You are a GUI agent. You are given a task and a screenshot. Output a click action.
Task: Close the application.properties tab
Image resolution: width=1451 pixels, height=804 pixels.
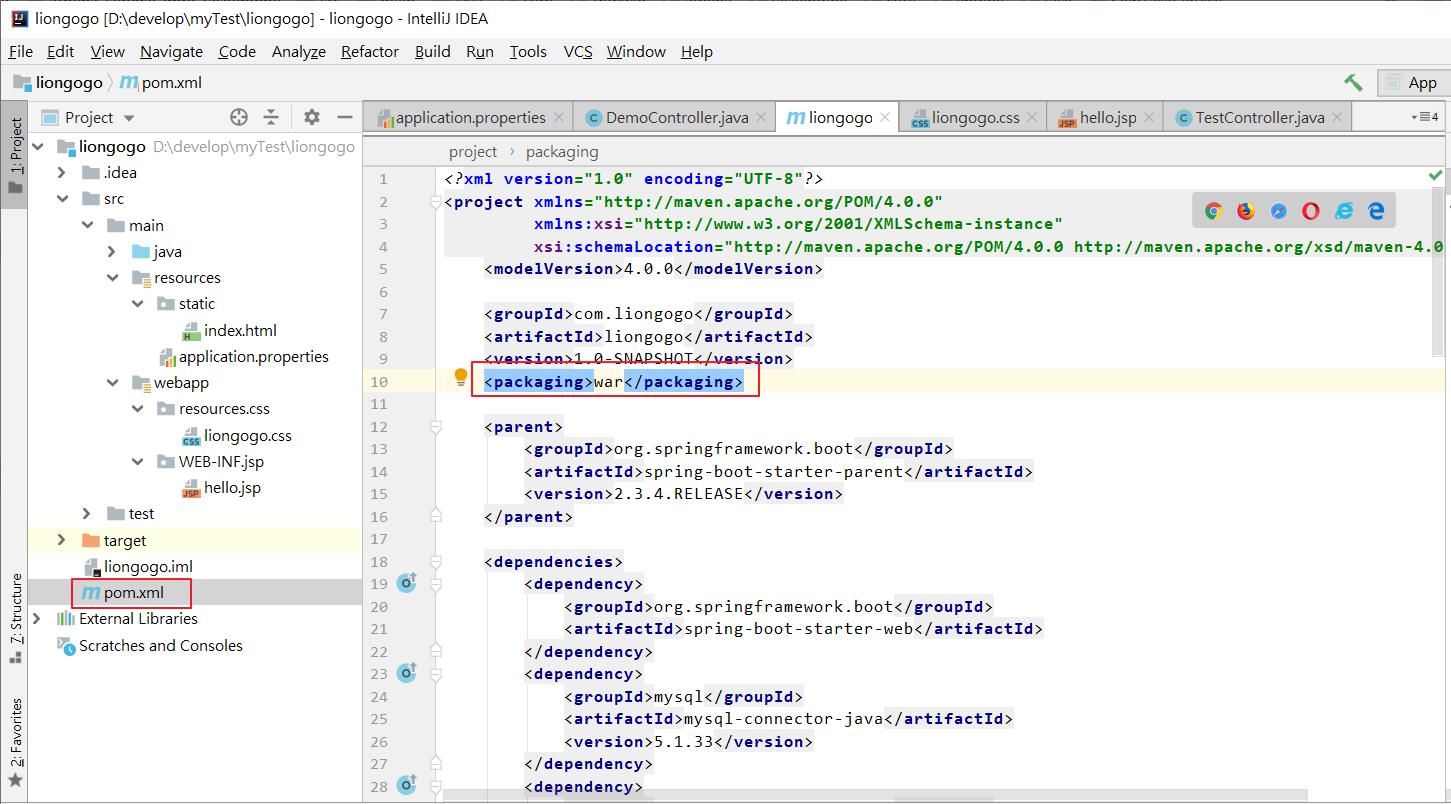[x=559, y=117]
